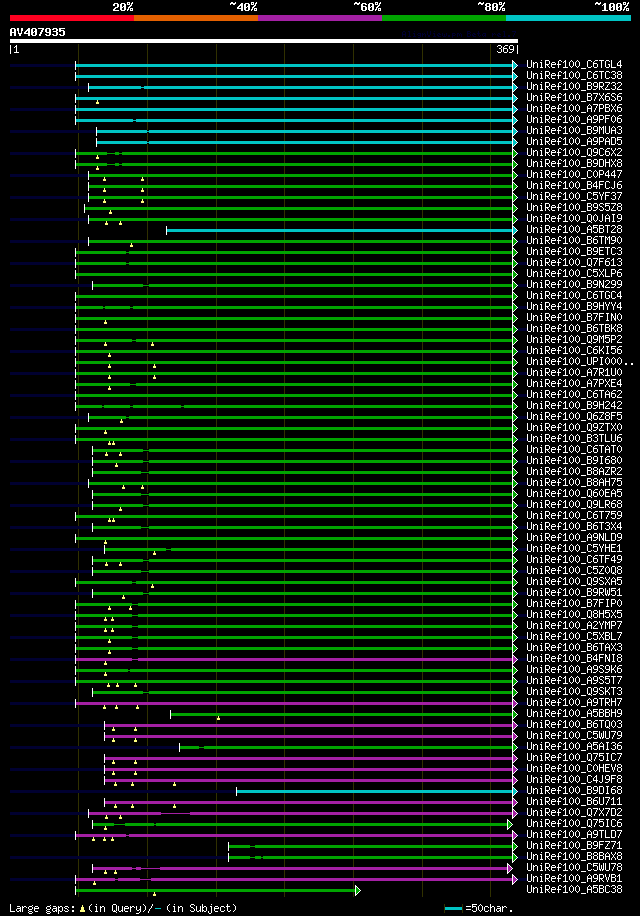Screen dimensions: 640x916
Task: Select label UniRef100_C5XLP6
Action: click(574, 273)
